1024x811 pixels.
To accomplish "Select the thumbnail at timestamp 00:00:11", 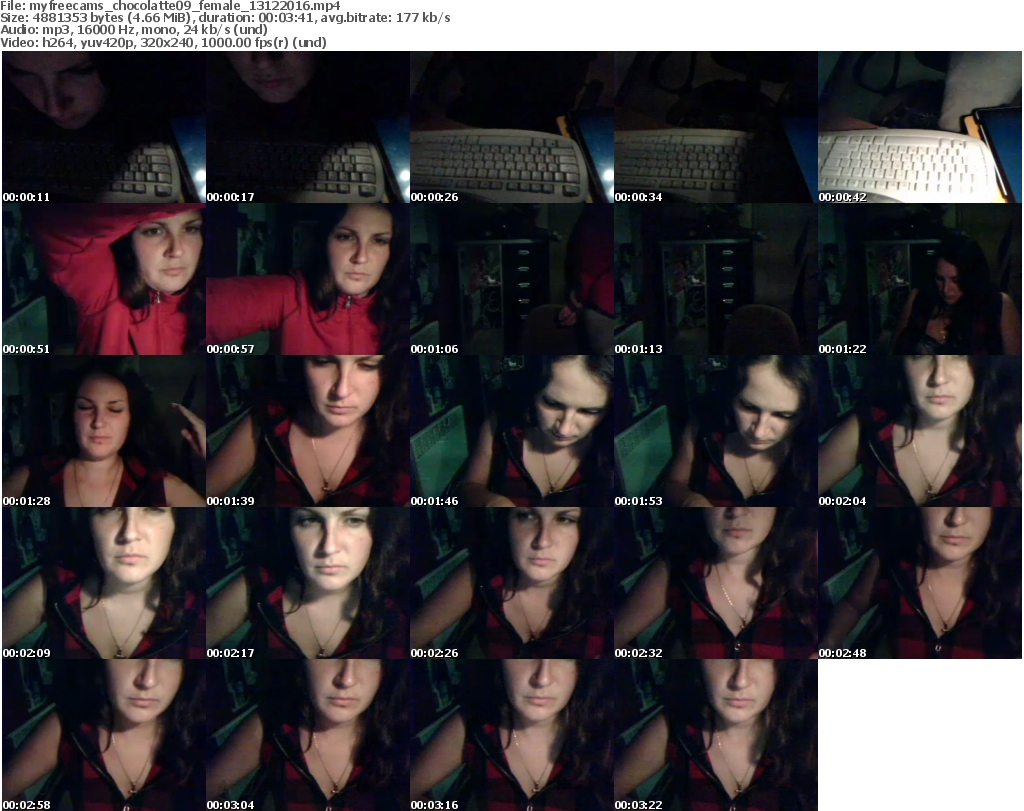I will point(104,127).
